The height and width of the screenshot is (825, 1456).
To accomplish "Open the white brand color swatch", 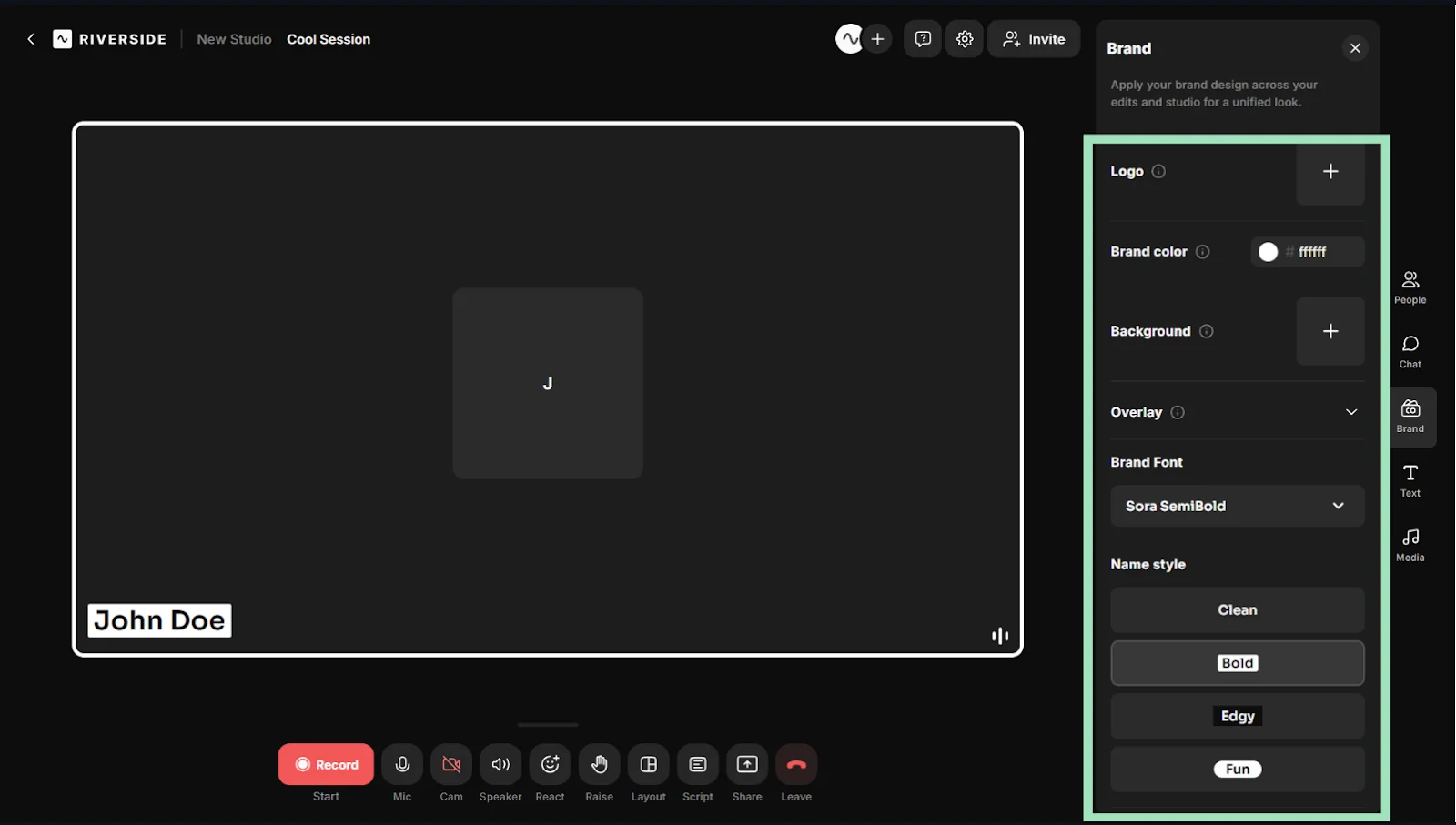I will [1268, 251].
